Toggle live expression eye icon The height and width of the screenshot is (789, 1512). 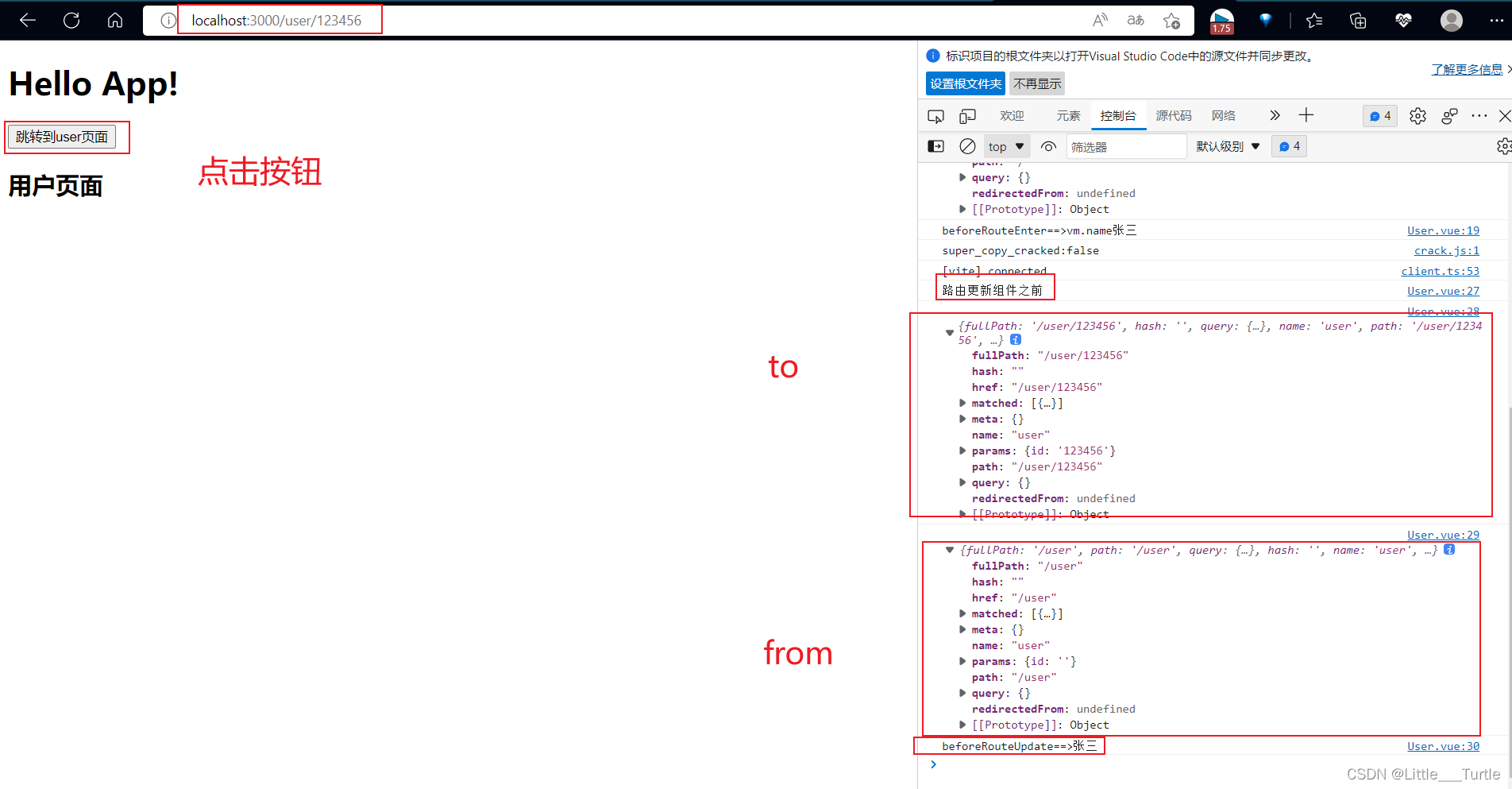click(1048, 146)
